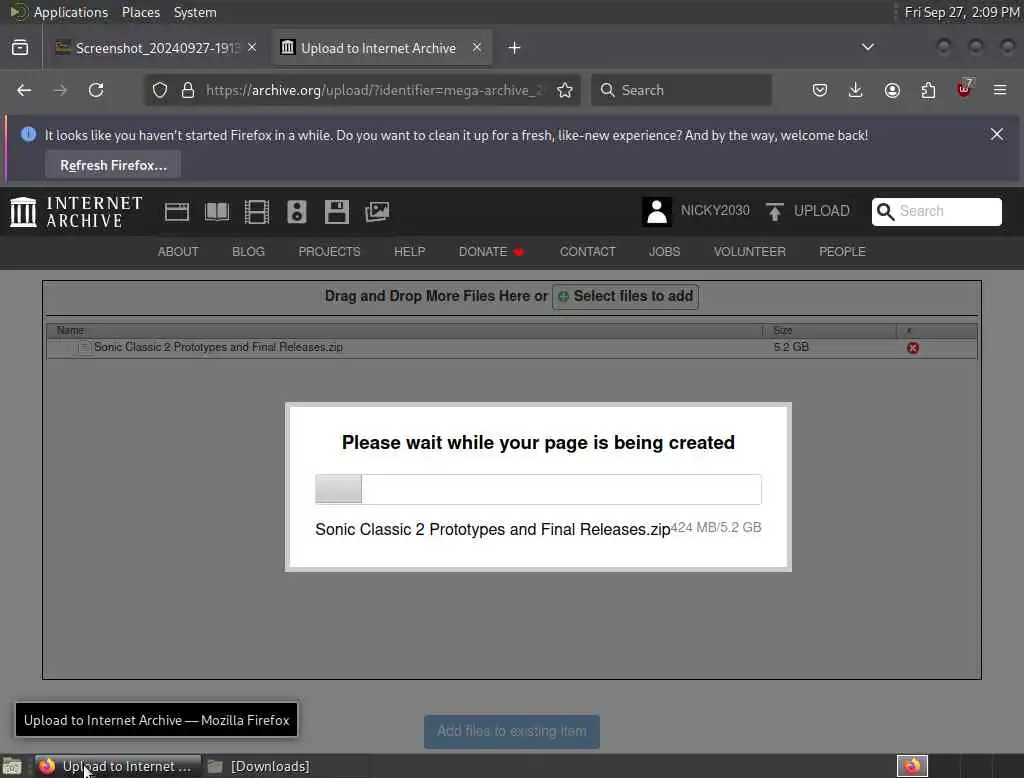The height and width of the screenshot is (778, 1024).
Task: Open the extensions puzzle icon
Action: (928, 90)
